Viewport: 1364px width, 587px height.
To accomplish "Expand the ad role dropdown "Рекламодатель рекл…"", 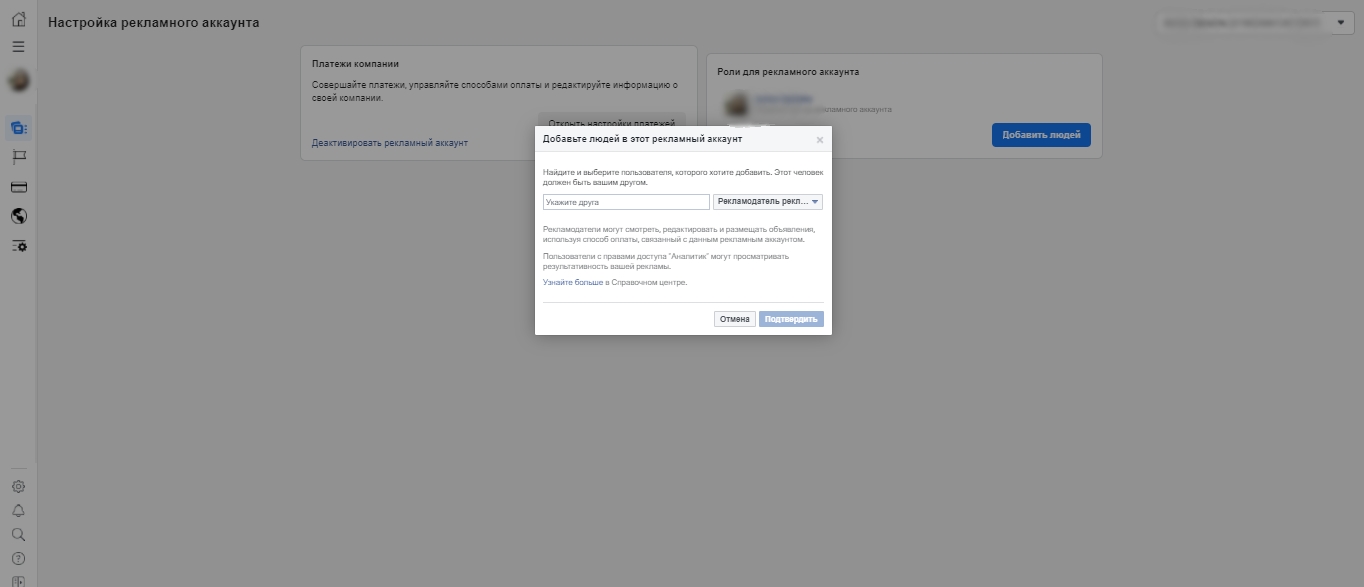I will click(767, 202).
